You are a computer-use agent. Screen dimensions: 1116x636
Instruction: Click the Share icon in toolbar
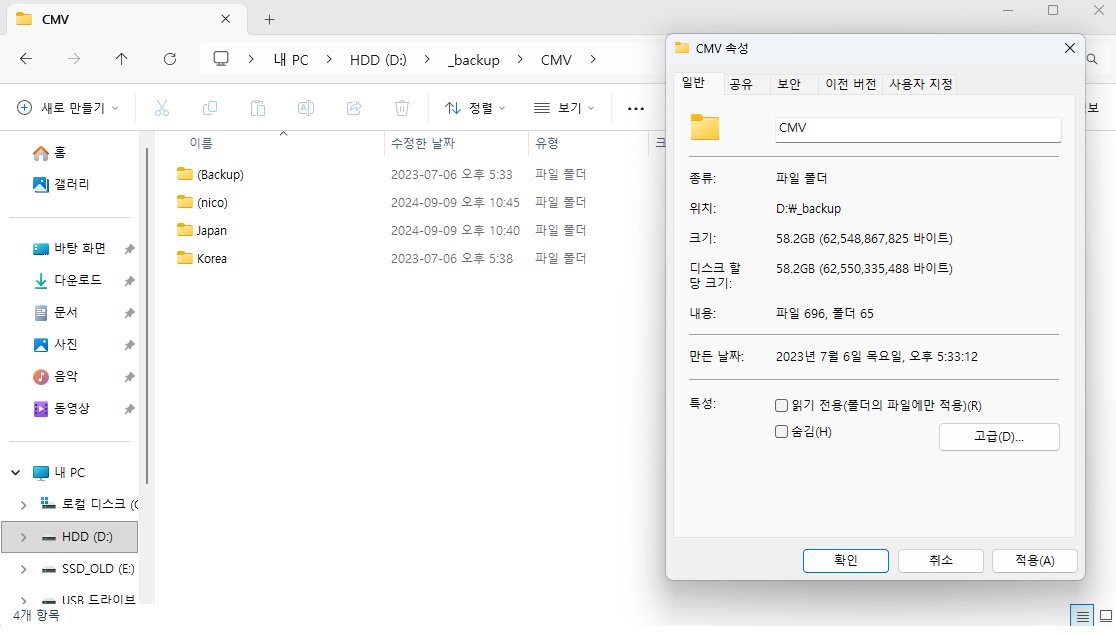[x=354, y=108]
